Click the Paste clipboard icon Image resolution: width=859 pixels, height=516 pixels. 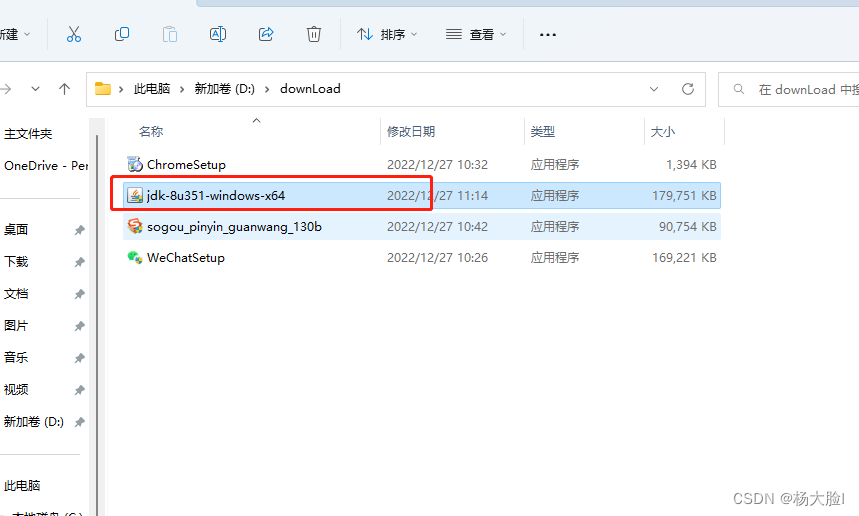point(170,35)
